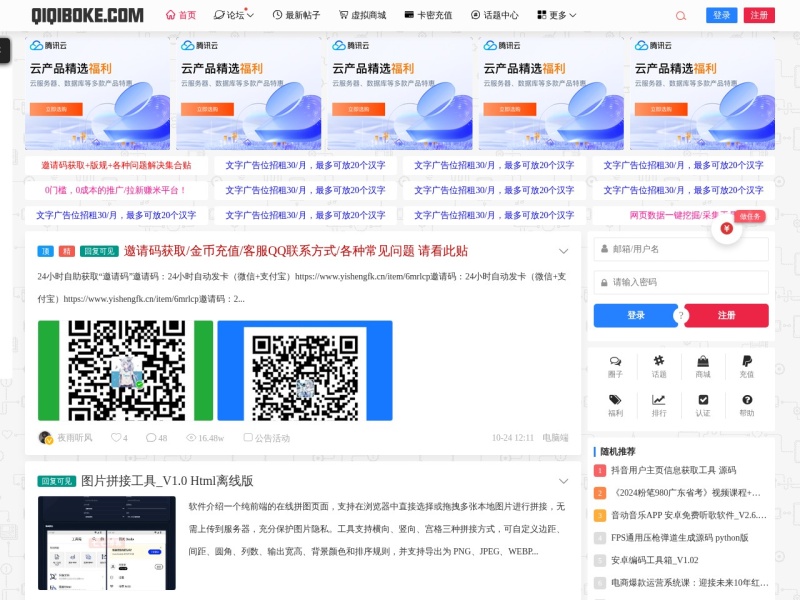Open the green WeChat QR code image
This screenshot has width=800, height=600.
(x=126, y=370)
